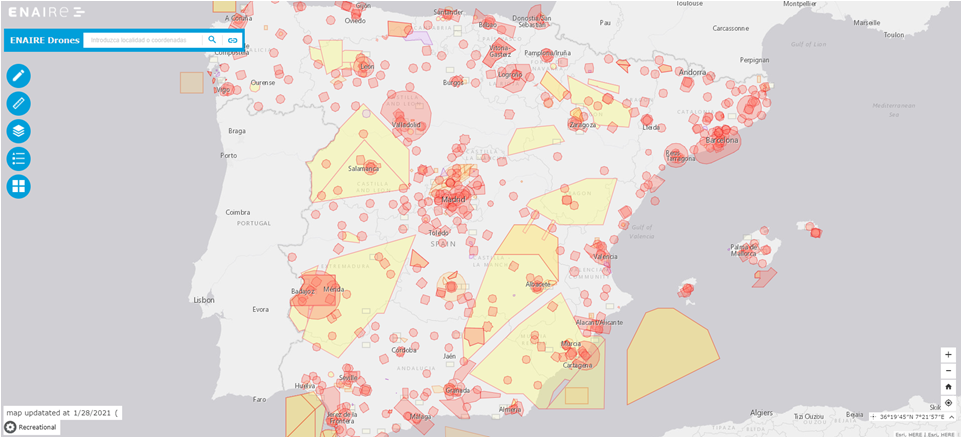Return to the home map extent
This screenshot has height=438, width=962.
tap(949, 386)
